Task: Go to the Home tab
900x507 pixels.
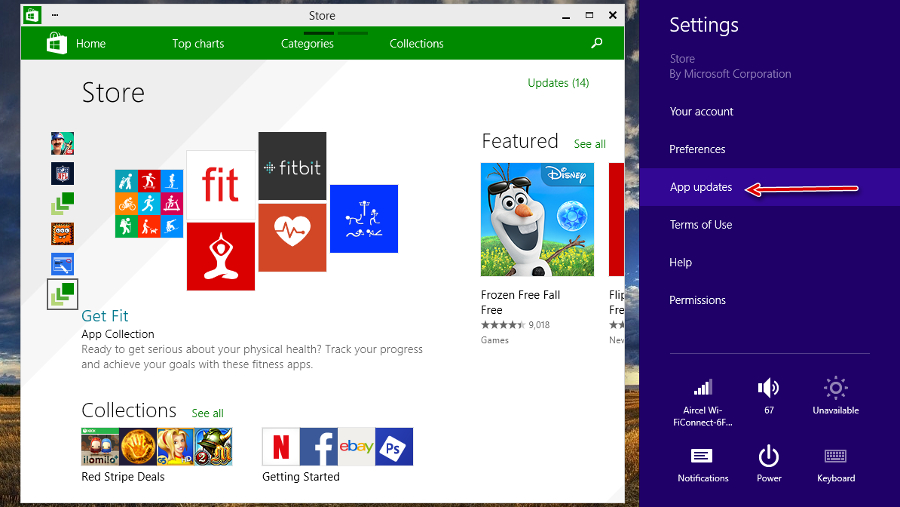Action: tap(91, 44)
